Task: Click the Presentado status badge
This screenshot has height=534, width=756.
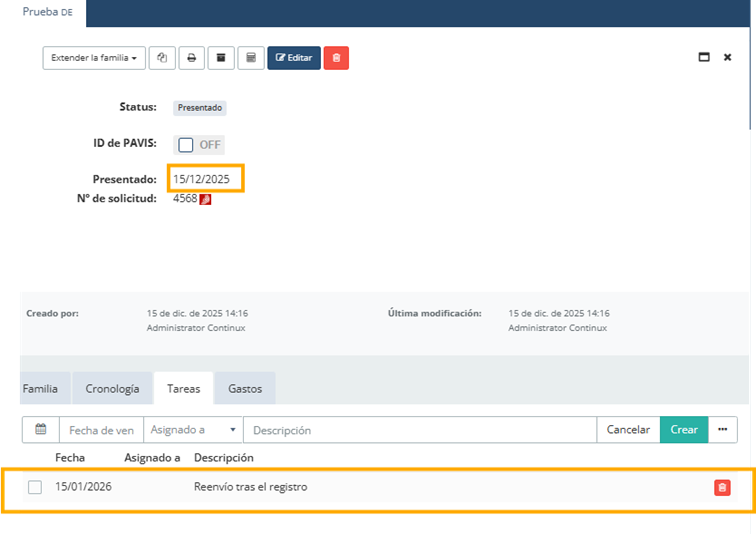Action: pyautogui.click(x=200, y=107)
